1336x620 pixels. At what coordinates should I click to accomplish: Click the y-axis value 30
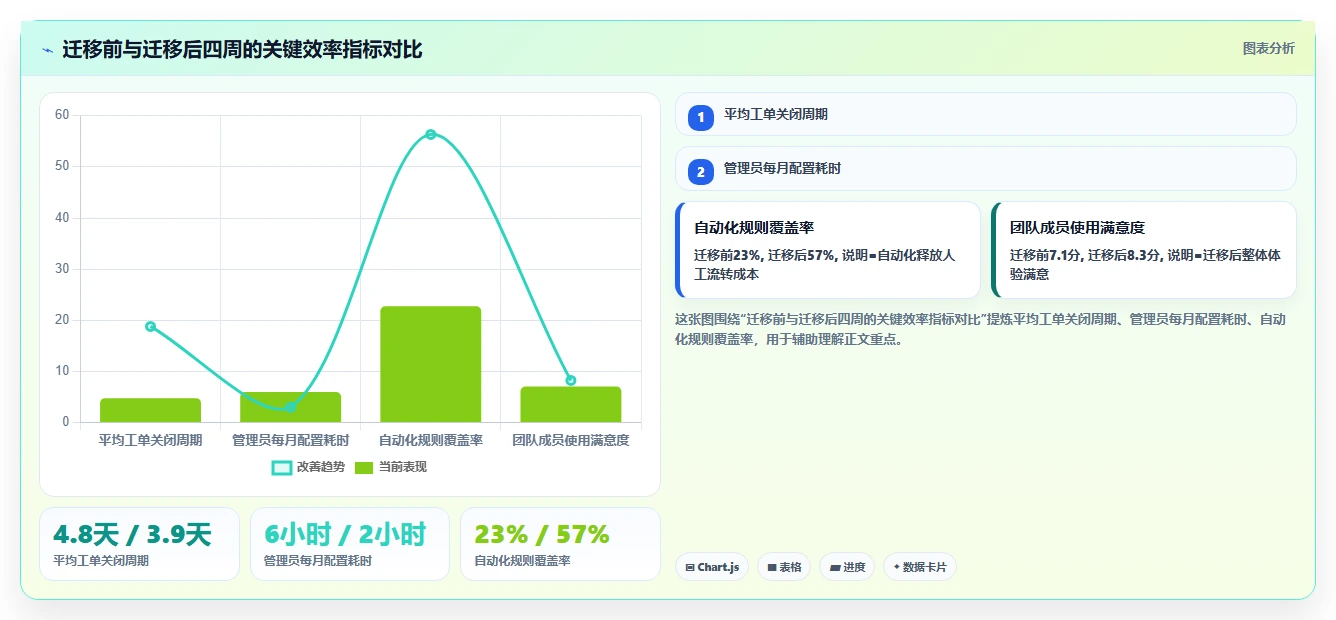(x=62, y=269)
